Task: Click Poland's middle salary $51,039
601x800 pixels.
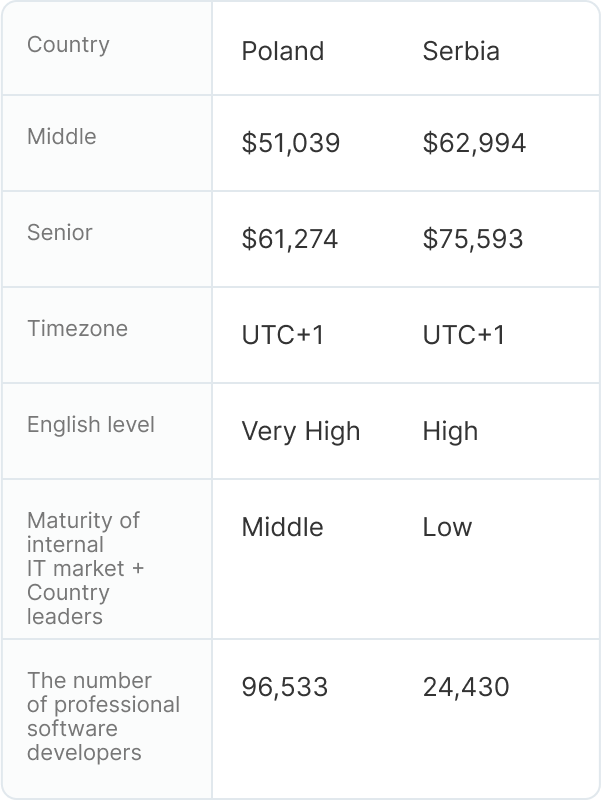Action: coord(291,143)
